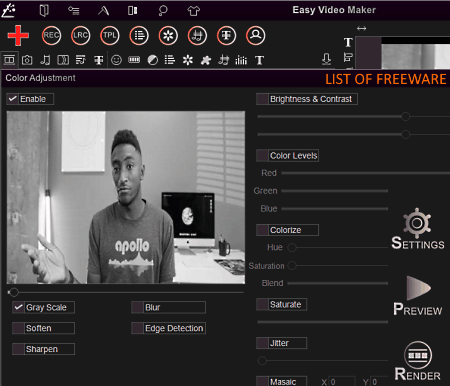
Task: Check the Soften checkbox
Action: pos(18,328)
